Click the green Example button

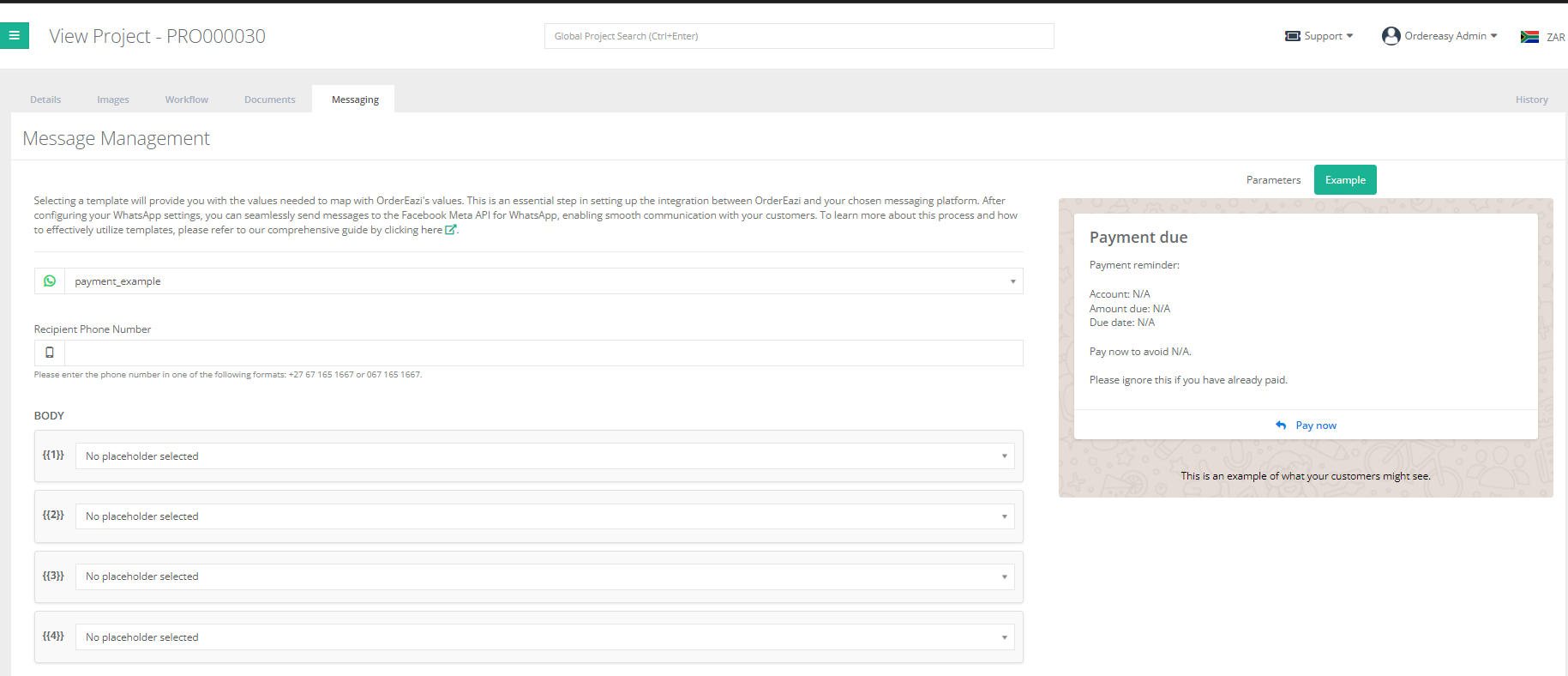[x=1345, y=180]
